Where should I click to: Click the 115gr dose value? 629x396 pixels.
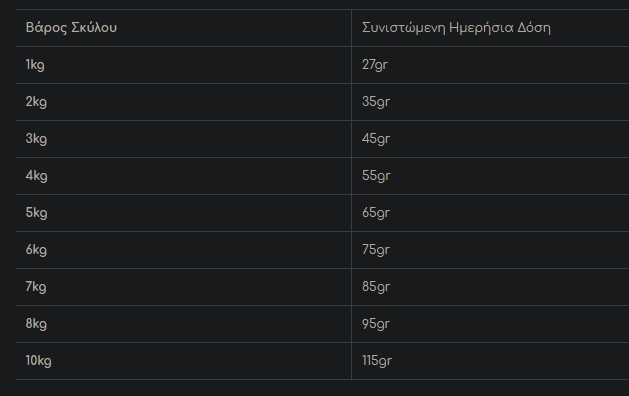377,361
